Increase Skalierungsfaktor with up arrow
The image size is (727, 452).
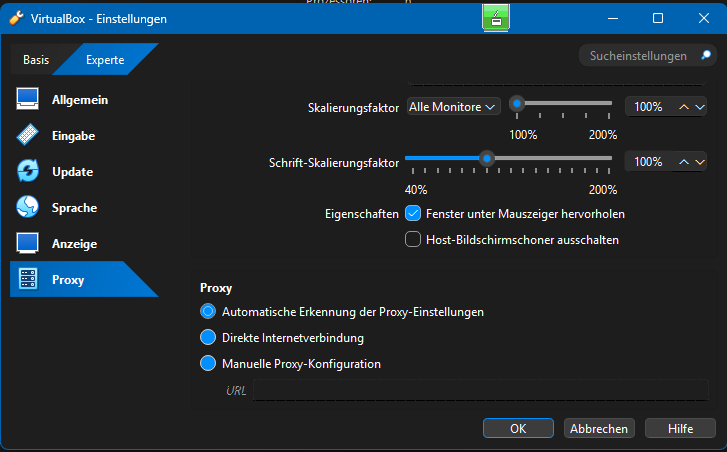(x=683, y=107)
